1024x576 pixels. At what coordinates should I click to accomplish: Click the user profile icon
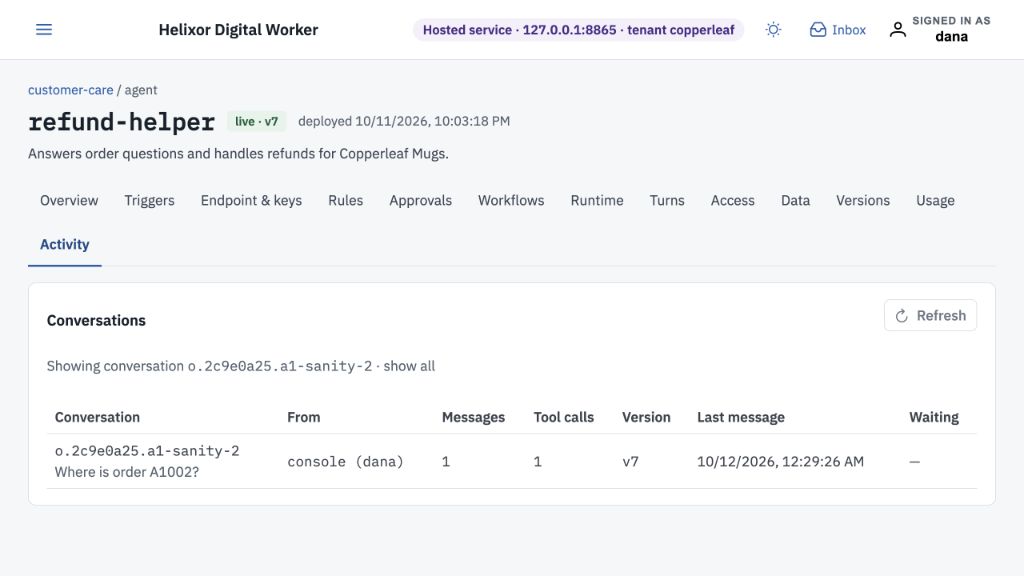point(898,29)
